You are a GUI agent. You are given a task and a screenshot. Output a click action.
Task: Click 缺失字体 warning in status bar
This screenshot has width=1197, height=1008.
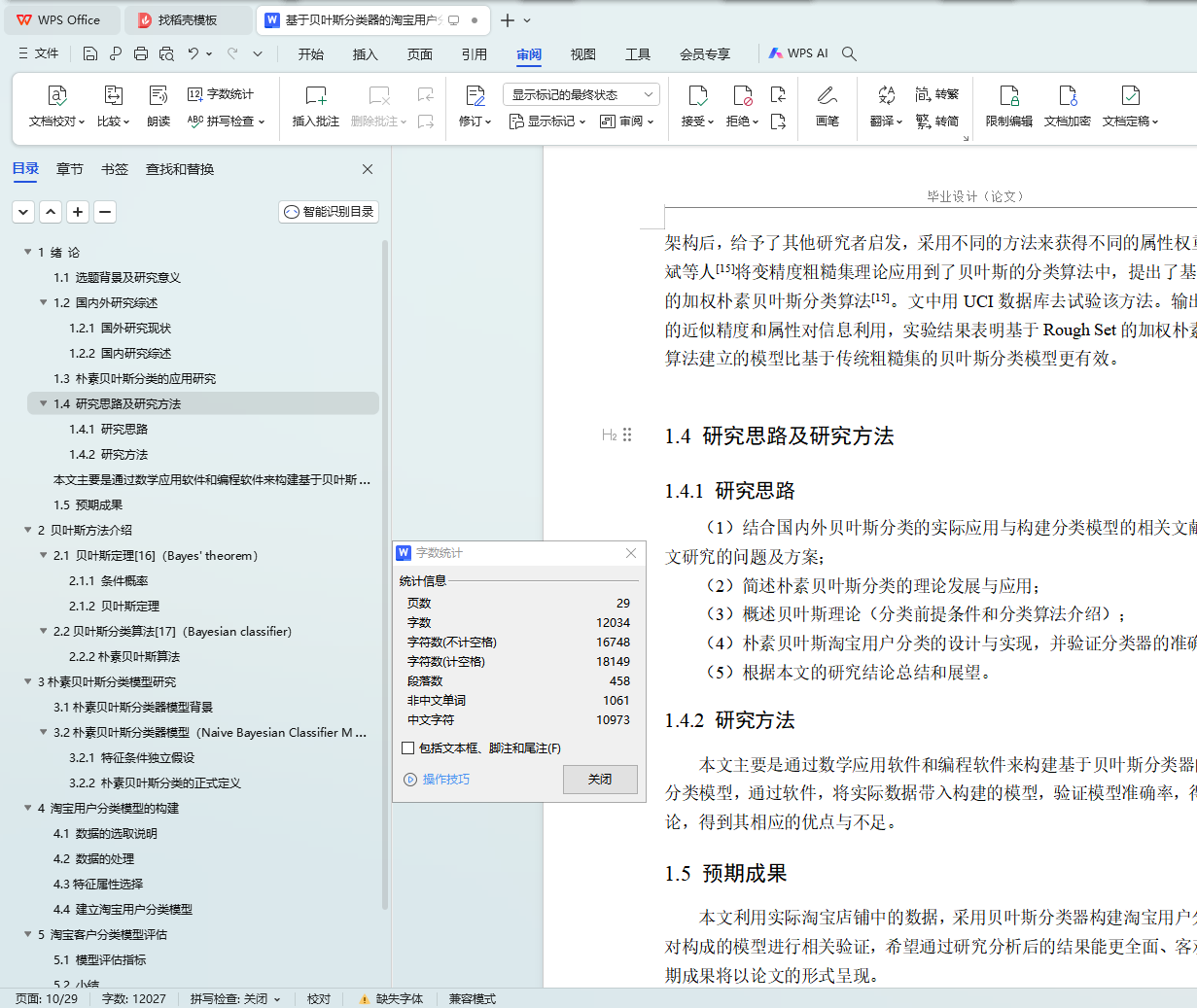(391, 998)
